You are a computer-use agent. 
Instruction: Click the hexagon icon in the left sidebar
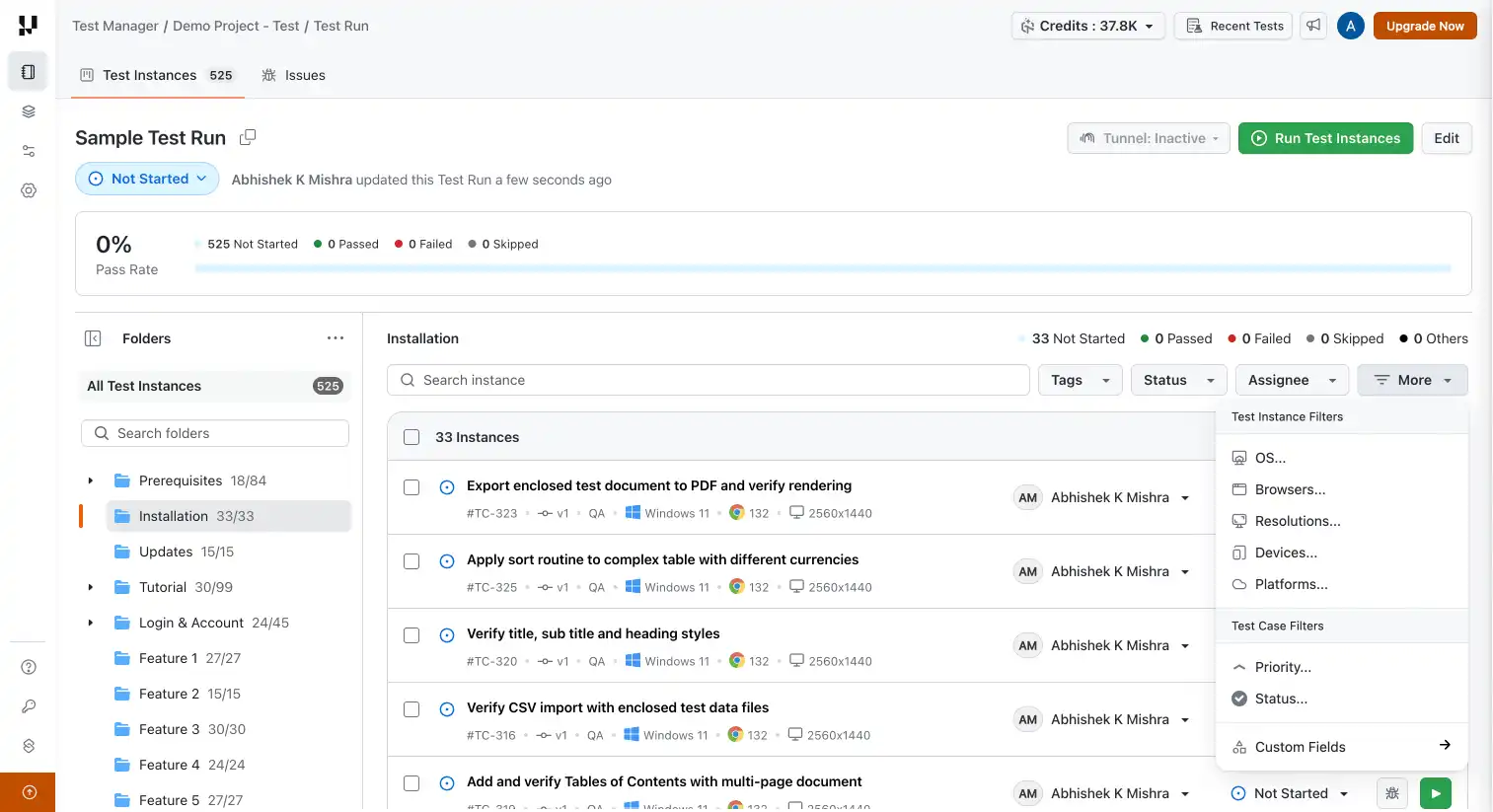[28, 746]
